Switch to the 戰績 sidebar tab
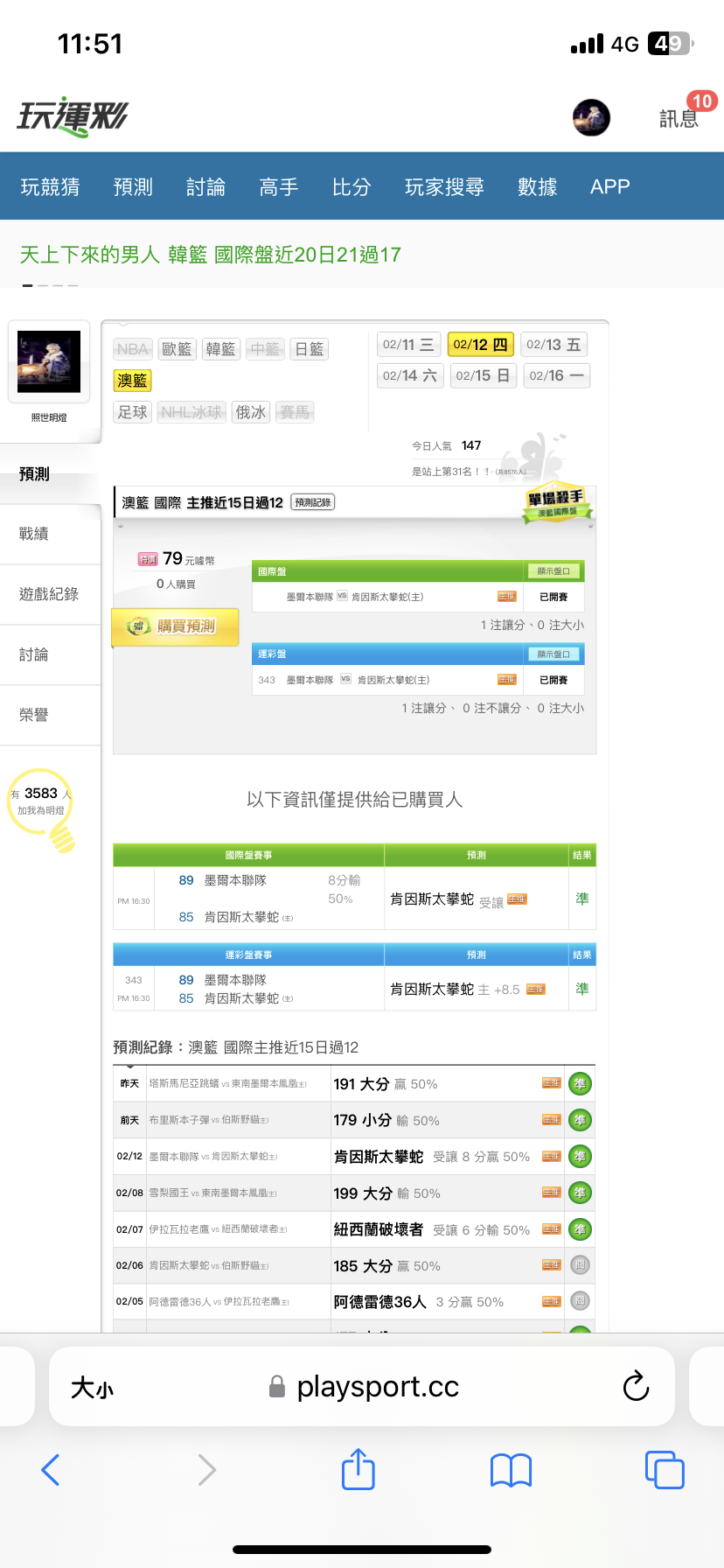 click(35, 534)
